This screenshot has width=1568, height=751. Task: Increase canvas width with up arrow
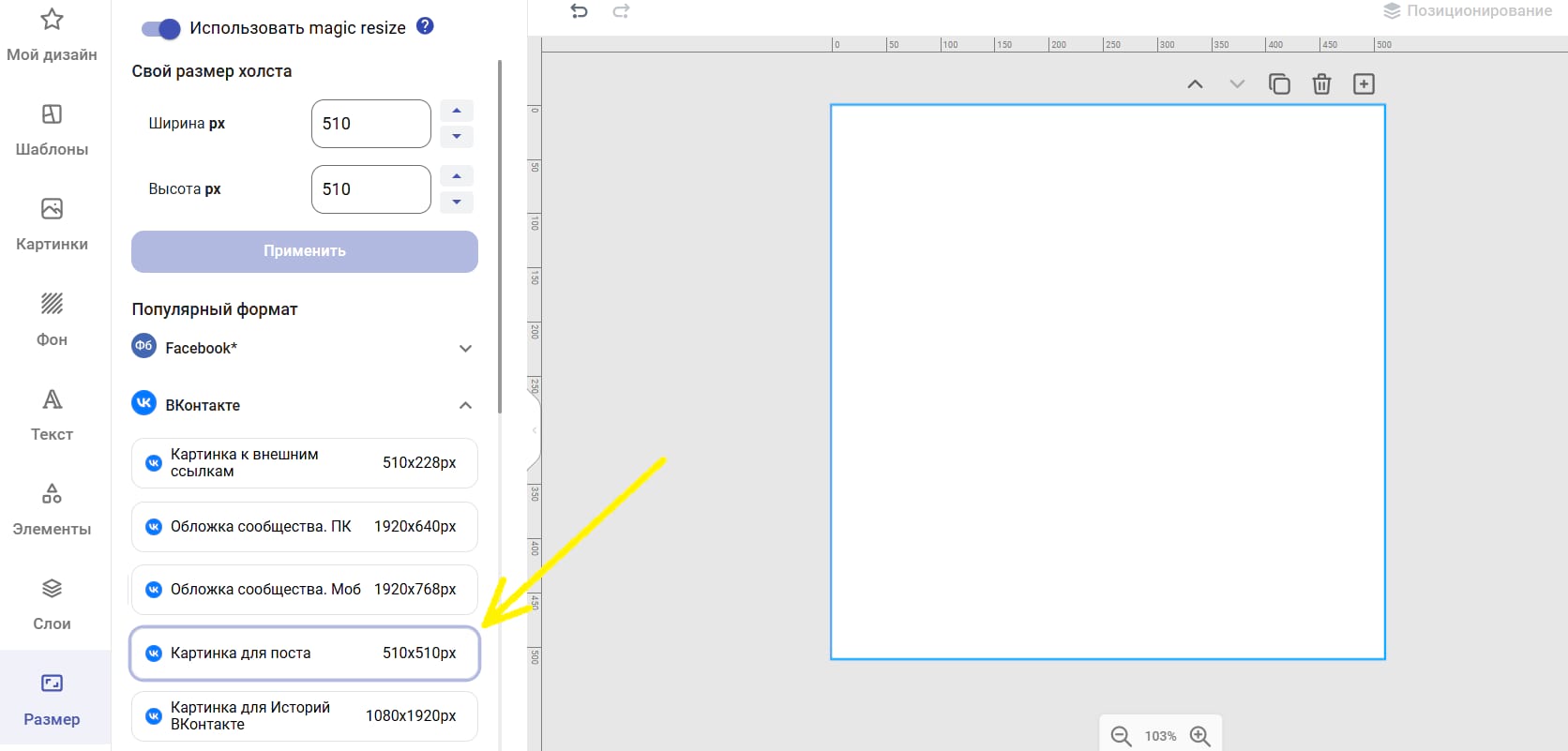(x=457, y=111)
